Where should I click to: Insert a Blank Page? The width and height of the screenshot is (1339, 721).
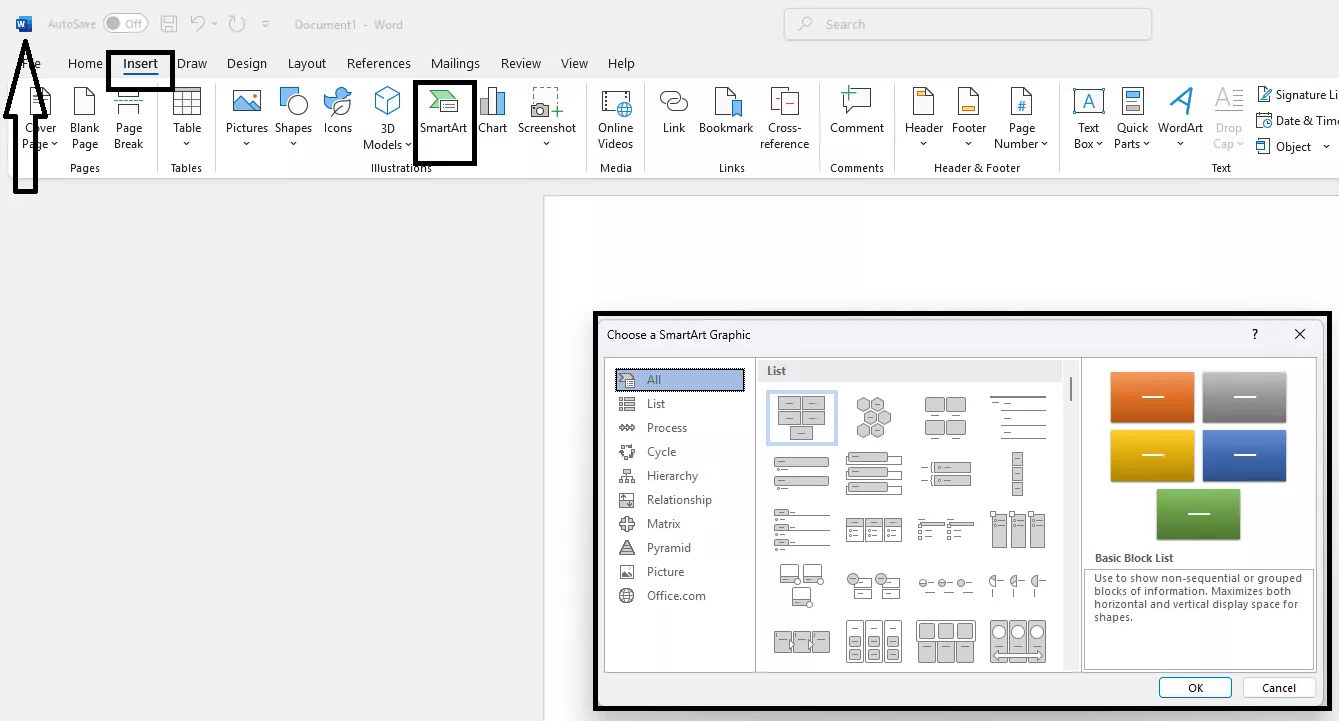(x=85, y=118)
